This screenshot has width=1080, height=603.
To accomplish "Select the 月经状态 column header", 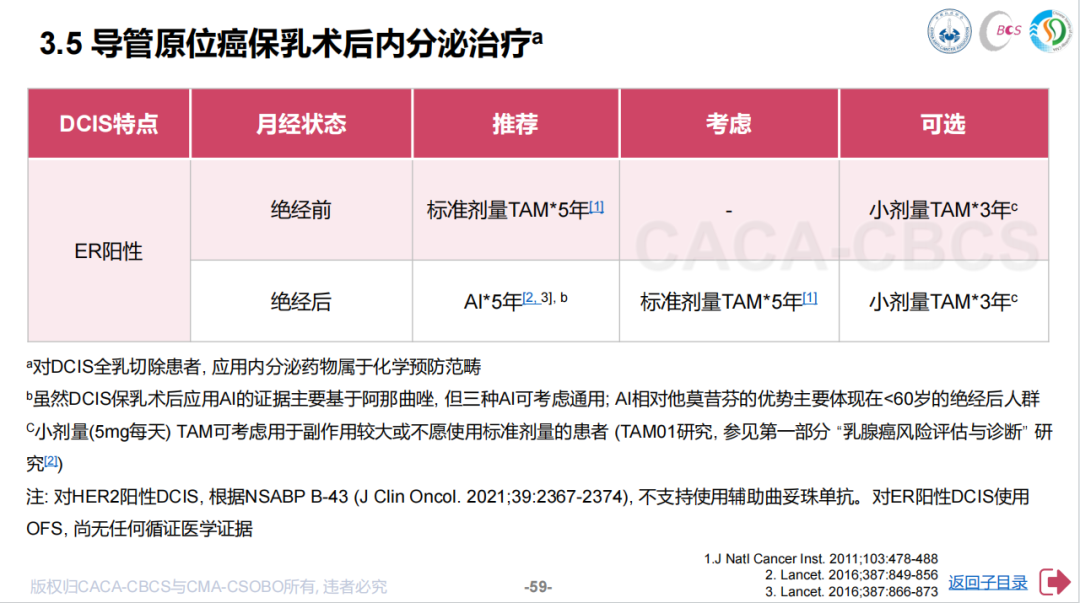I will click(301, 124).
